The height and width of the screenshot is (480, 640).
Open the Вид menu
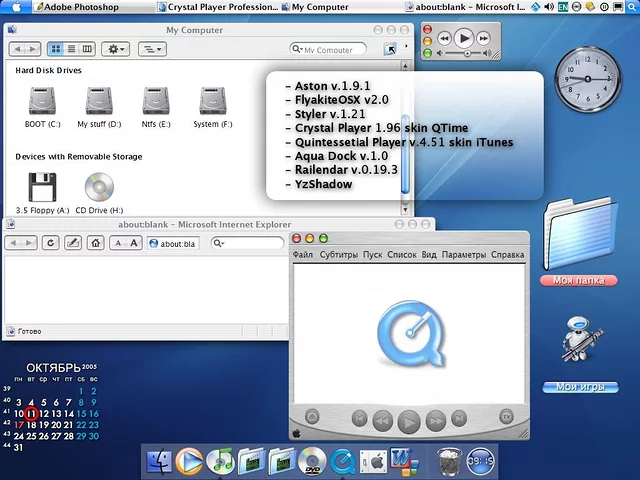pos(429,255)
